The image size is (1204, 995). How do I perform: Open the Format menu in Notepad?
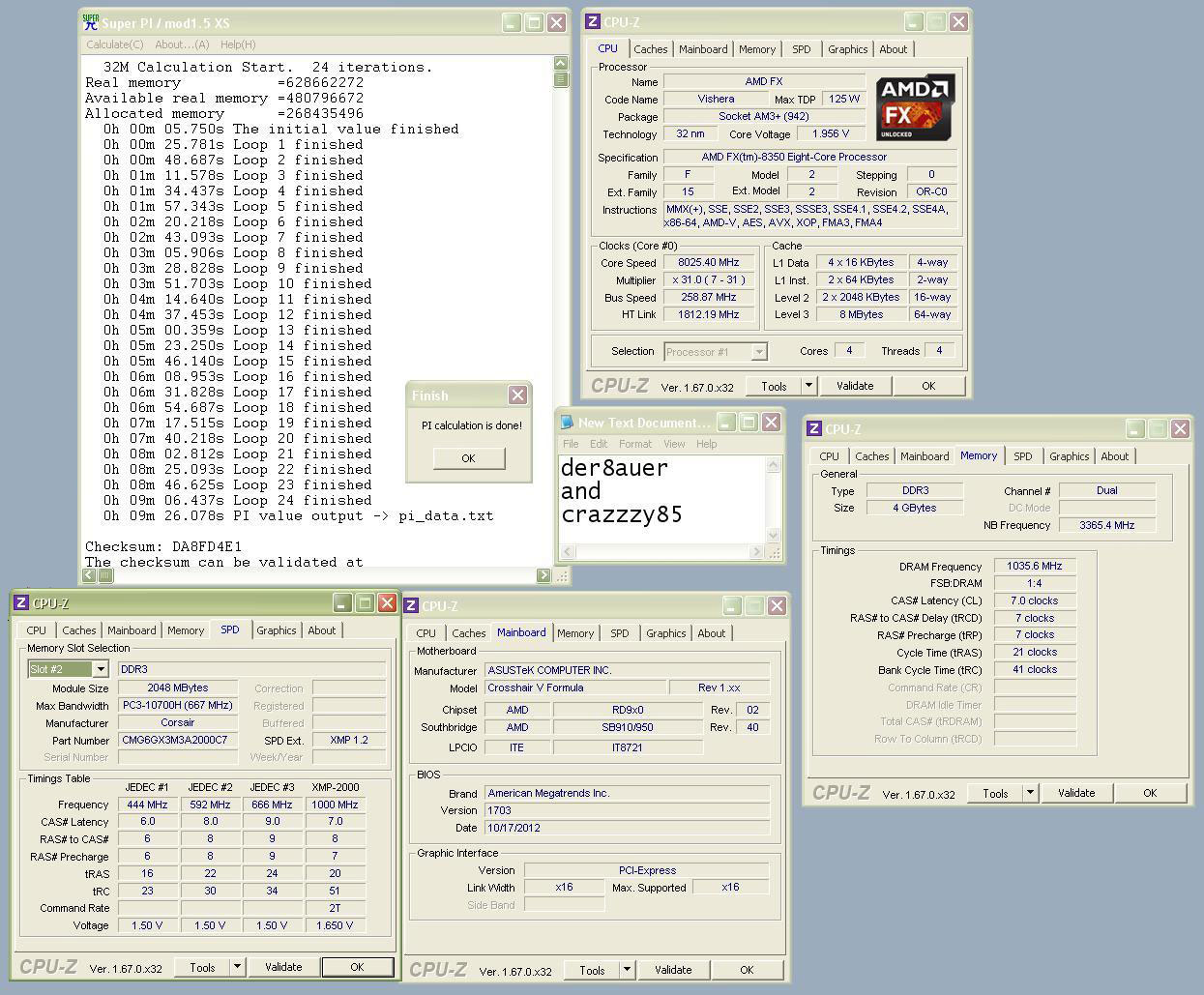click(635, 444)
